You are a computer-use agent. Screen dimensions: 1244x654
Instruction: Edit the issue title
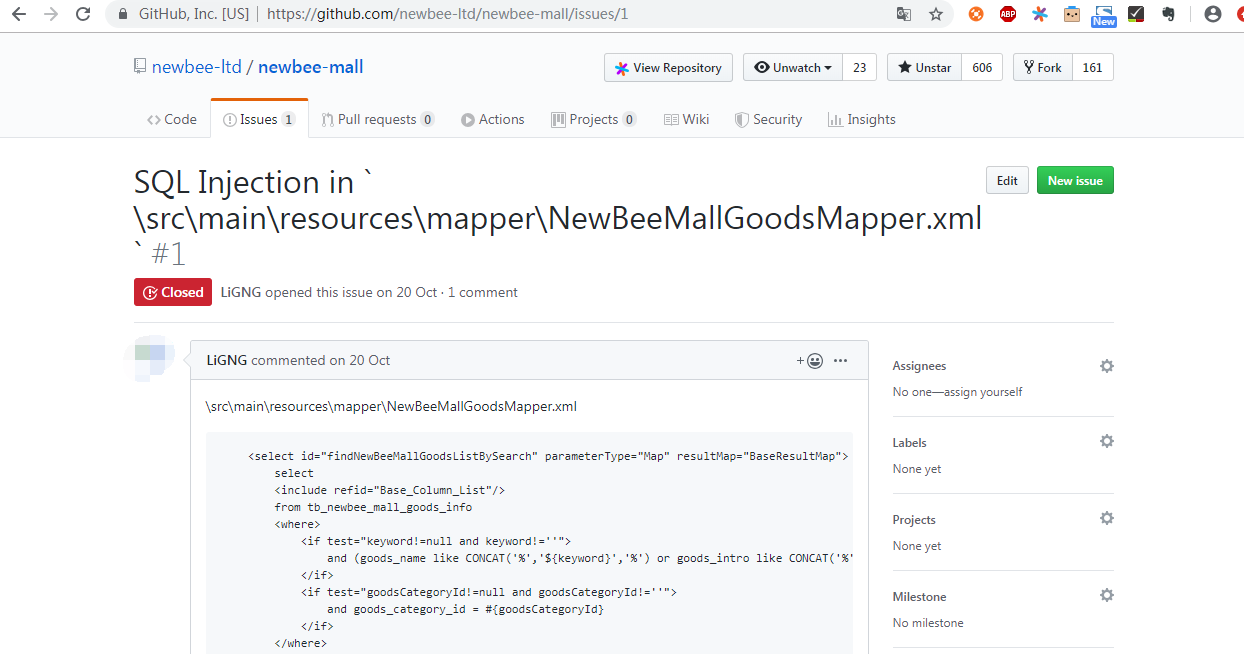tap(1007, 180)
